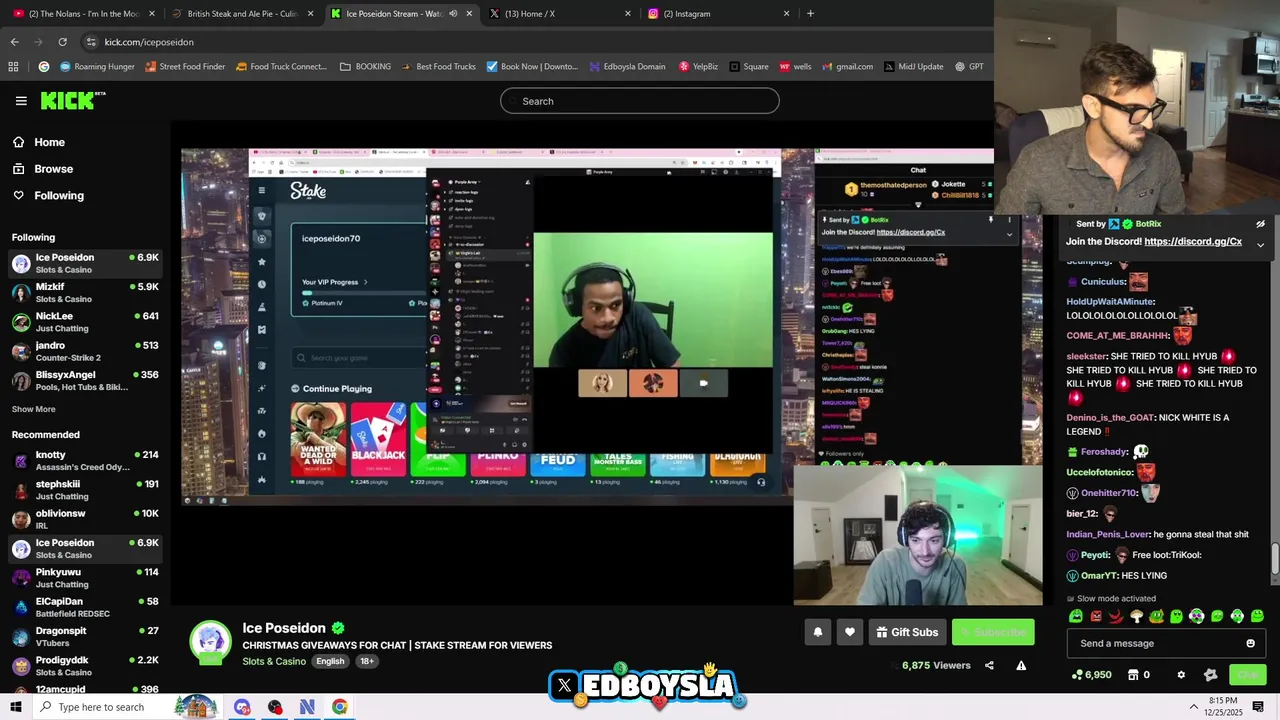The image size is (1280, 720).
Task: Open the Discord invite link in pinned message
Action: click(1193, 242)
